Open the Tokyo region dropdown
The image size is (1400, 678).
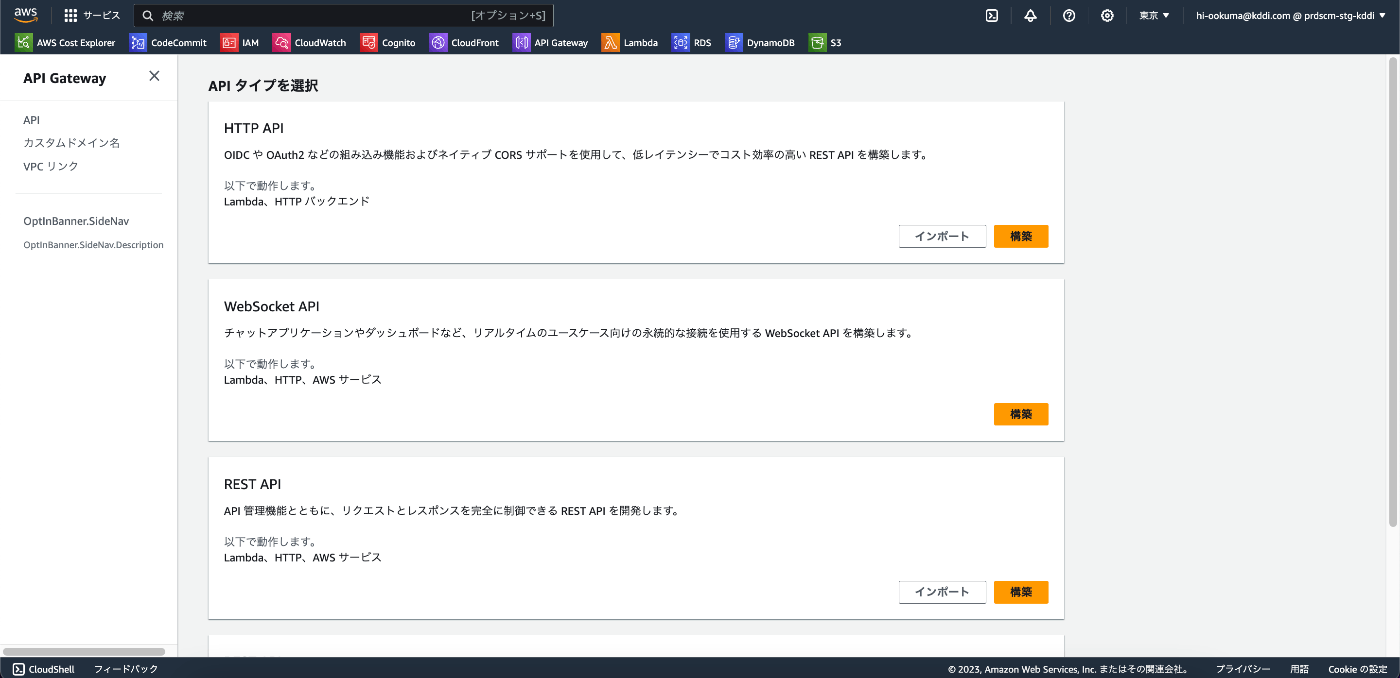coord(1154,15)
